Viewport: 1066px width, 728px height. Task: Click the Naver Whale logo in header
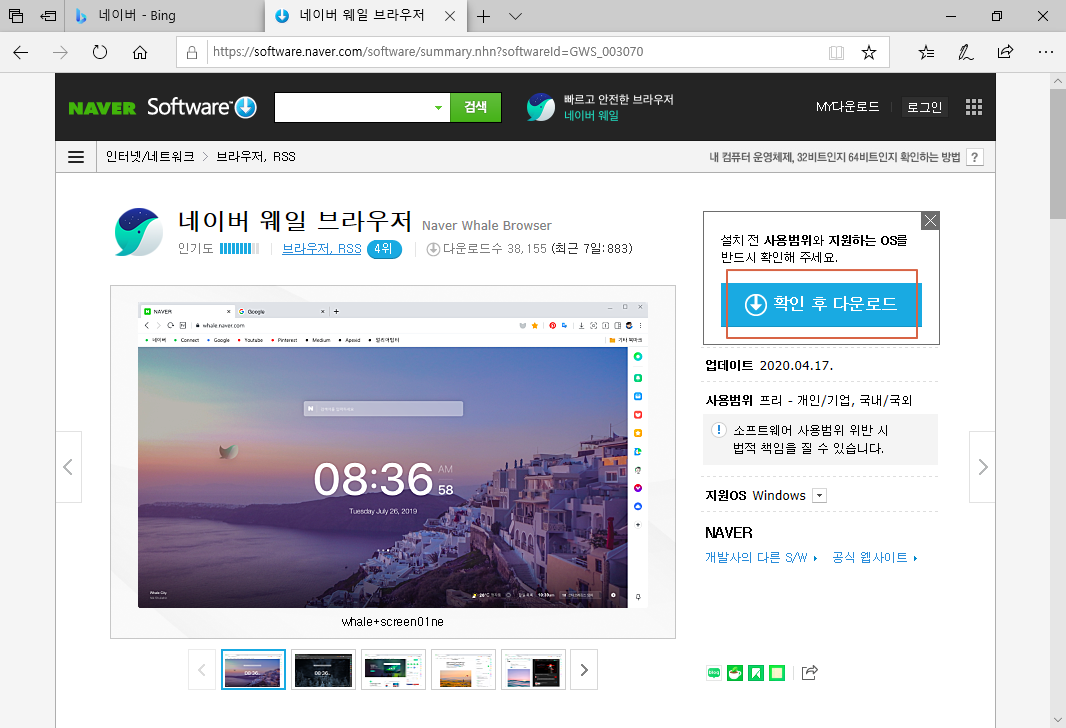(540, 107)
